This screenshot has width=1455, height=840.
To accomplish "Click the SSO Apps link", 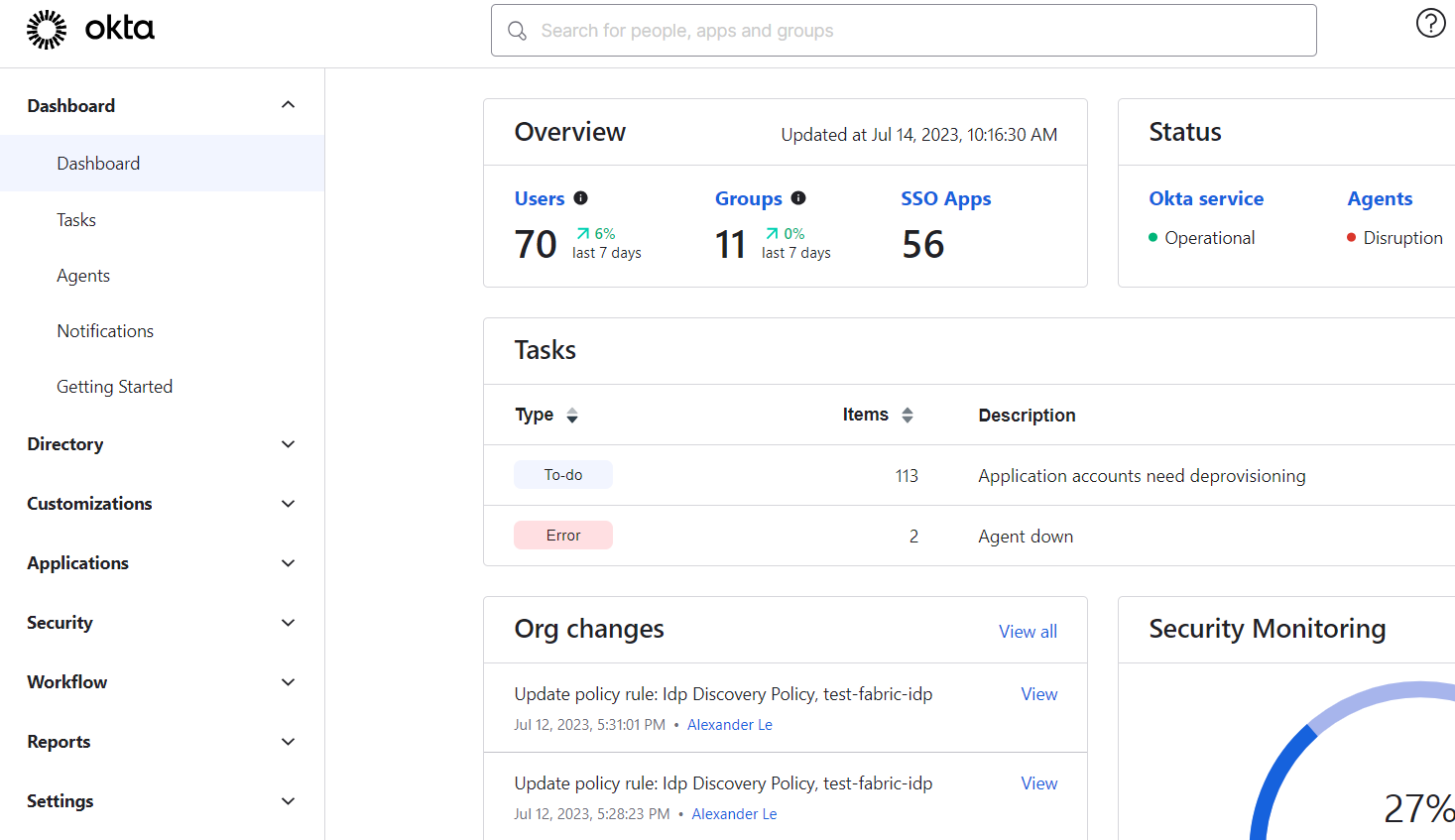I will tap(945, 198).
